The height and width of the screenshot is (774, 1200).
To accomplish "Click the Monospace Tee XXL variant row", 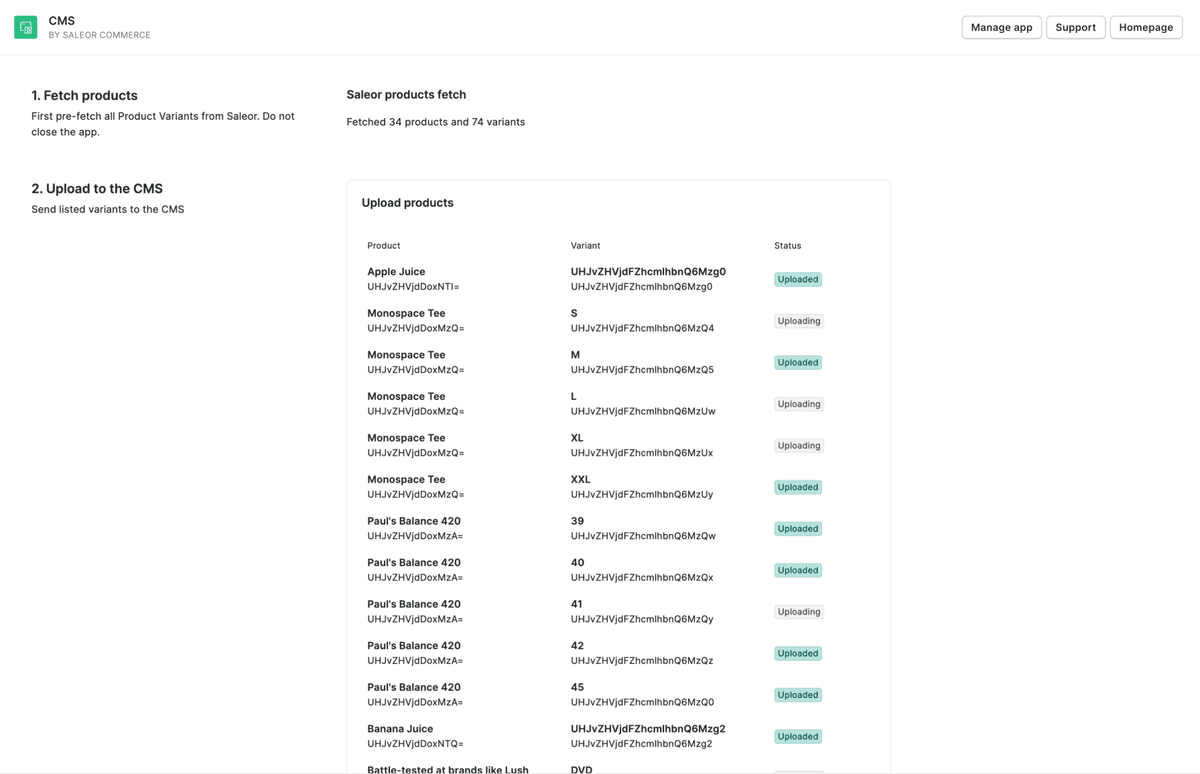I will click(580, 479).
